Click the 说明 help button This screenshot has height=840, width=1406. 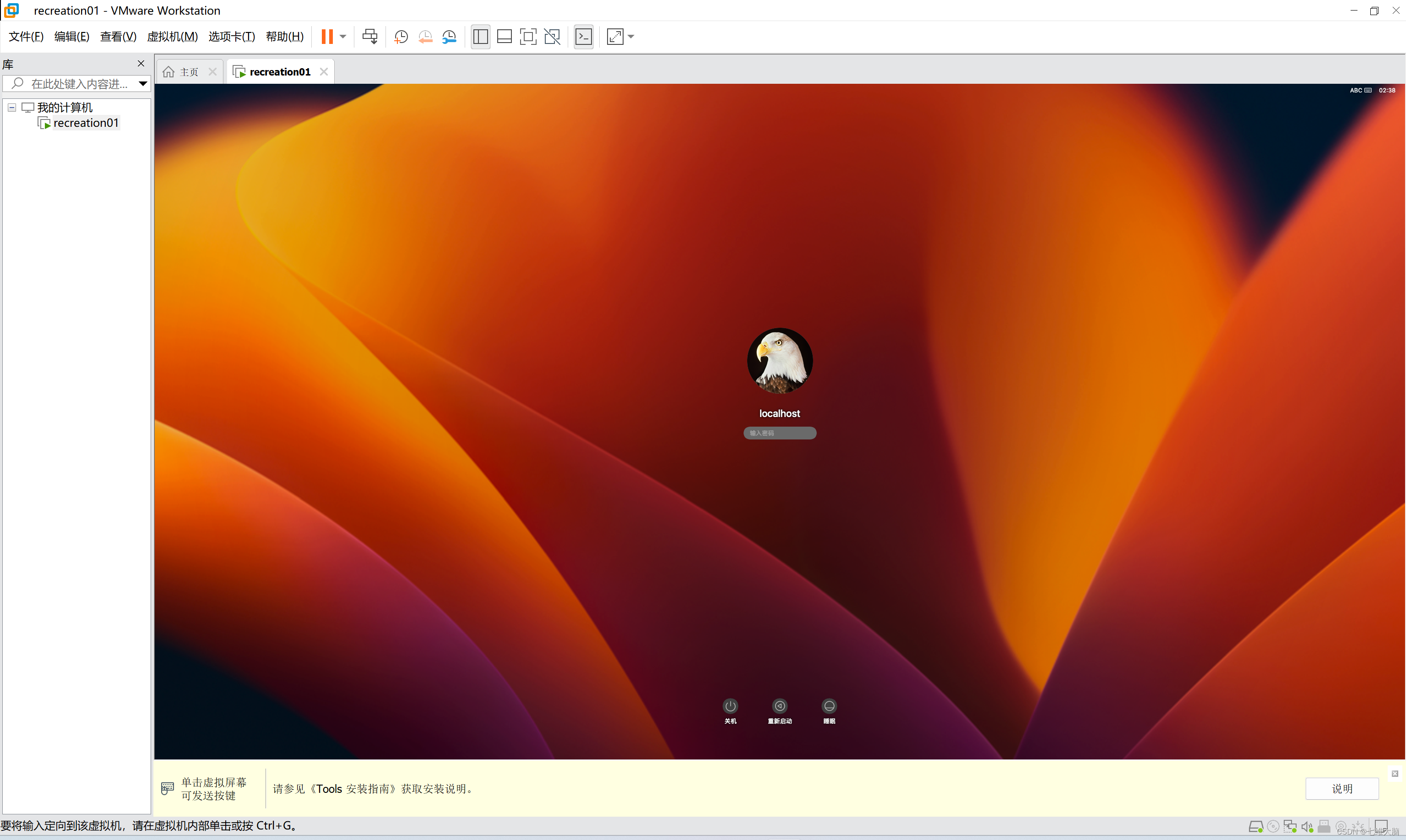click(x=1341, y=788)
